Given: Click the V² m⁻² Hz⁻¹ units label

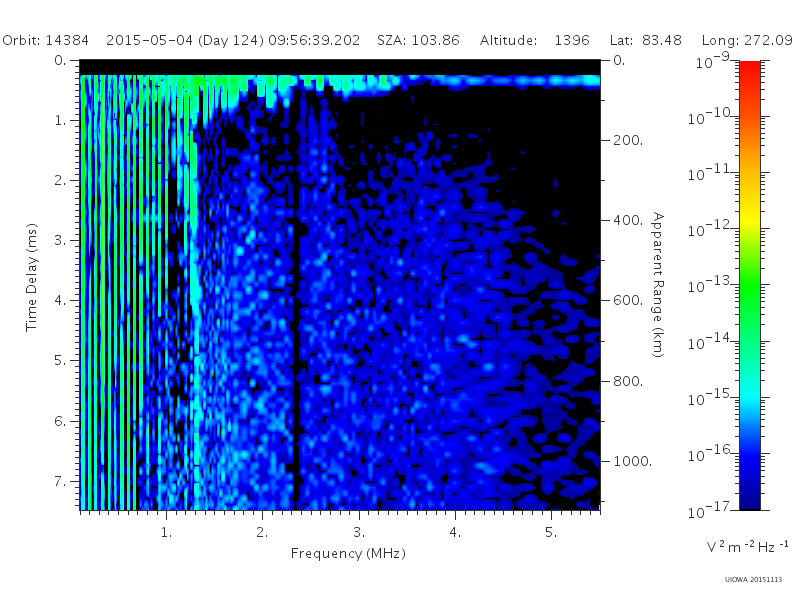Looking at the screenshot, I should 747,546.
